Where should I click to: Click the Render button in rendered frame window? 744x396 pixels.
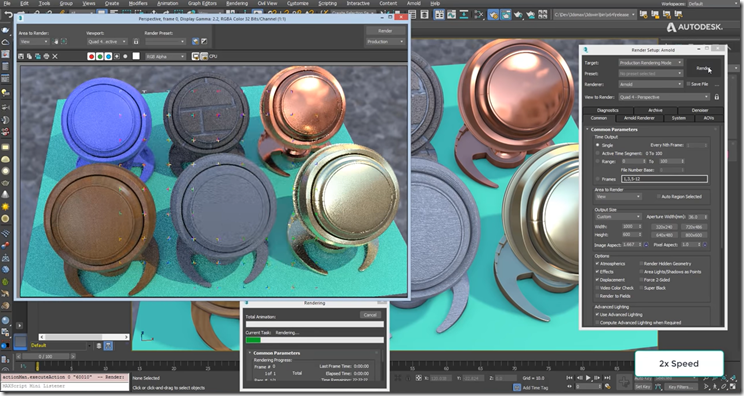385,31
